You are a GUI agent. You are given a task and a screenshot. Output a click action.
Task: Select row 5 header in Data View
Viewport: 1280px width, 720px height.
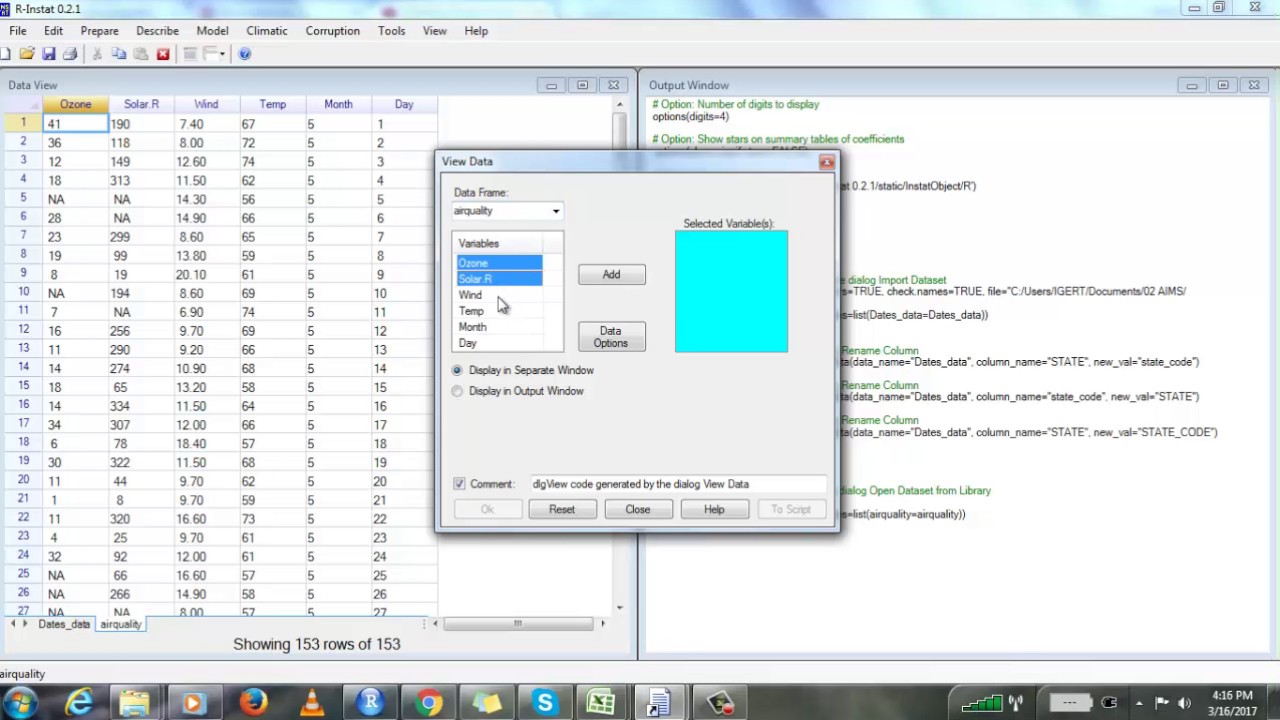[x=22, y=199]
